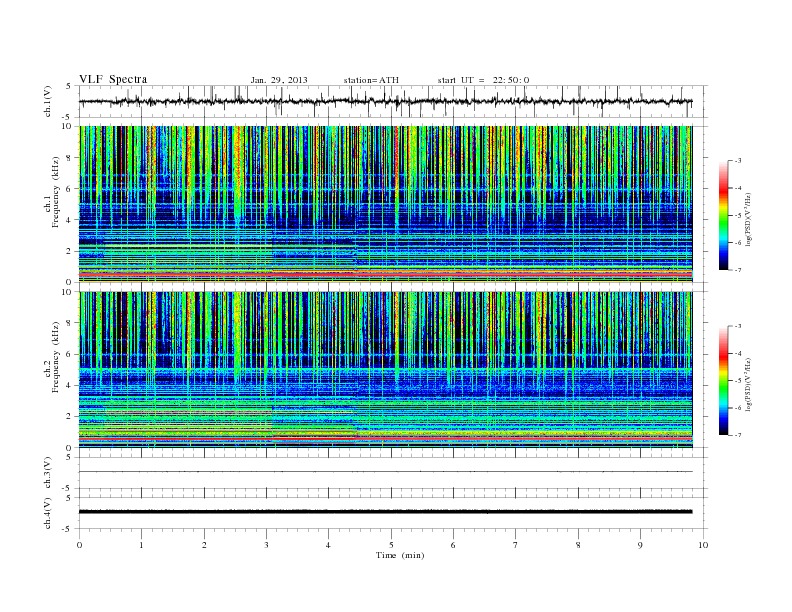Screen dimensions: 792x612
Task: Click the 9 minute tick label
Action: (640, 545)
